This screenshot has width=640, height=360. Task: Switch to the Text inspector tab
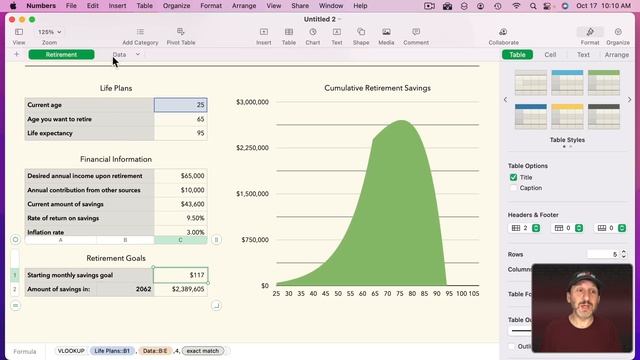pos(583,54)
